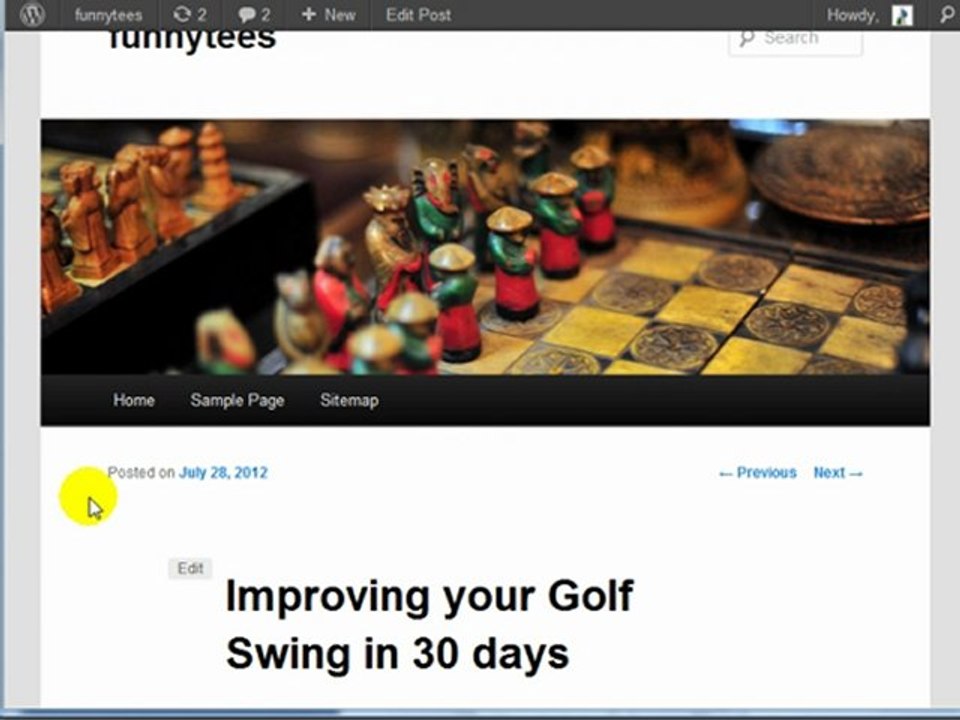Image resolution: width=960 pixels, height=720 pixels.
Task: Open the comments bubble showing 2
Action: point(254,14)
